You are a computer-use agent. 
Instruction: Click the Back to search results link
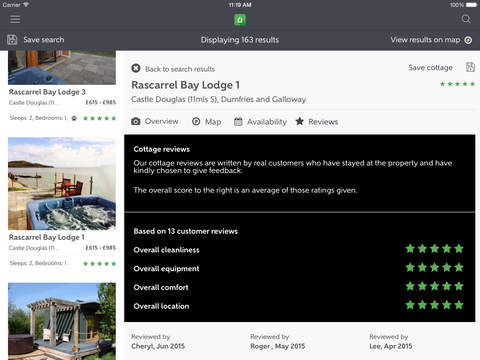coord(180,69)
